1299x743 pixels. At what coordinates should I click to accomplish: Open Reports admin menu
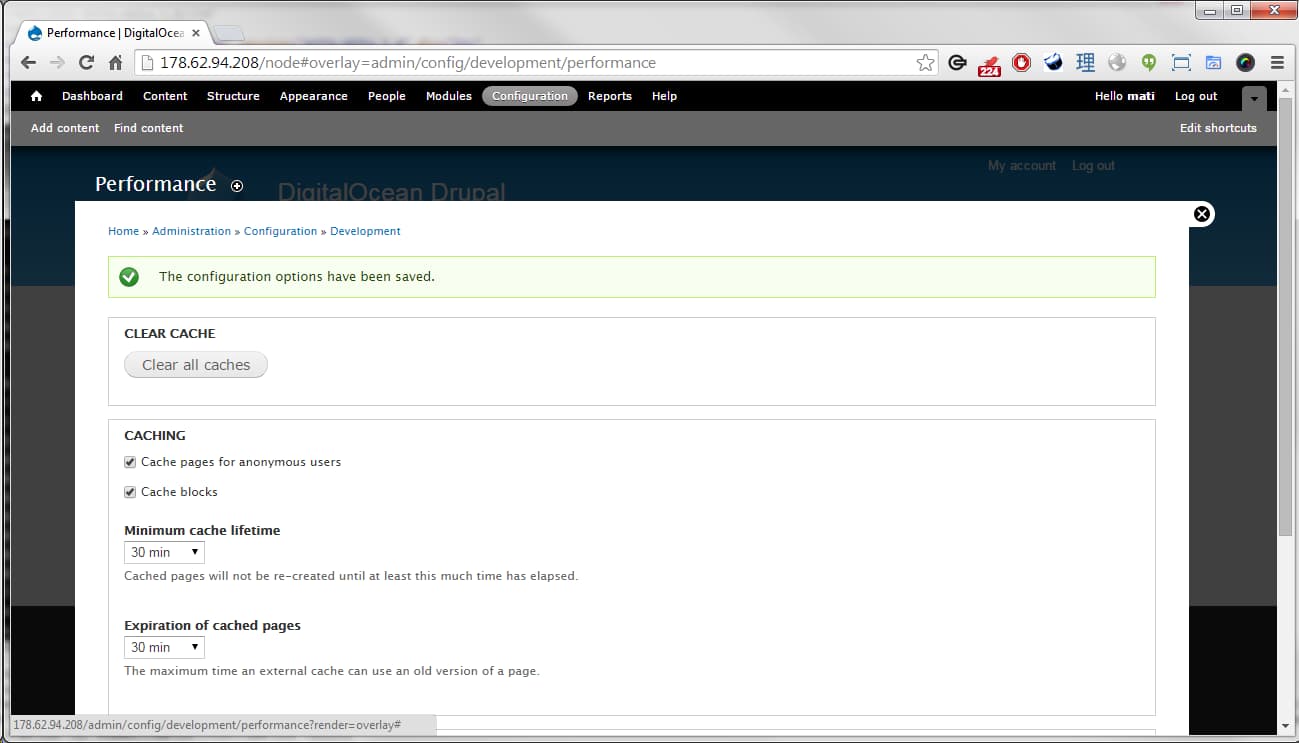click(x=610, y=96)
